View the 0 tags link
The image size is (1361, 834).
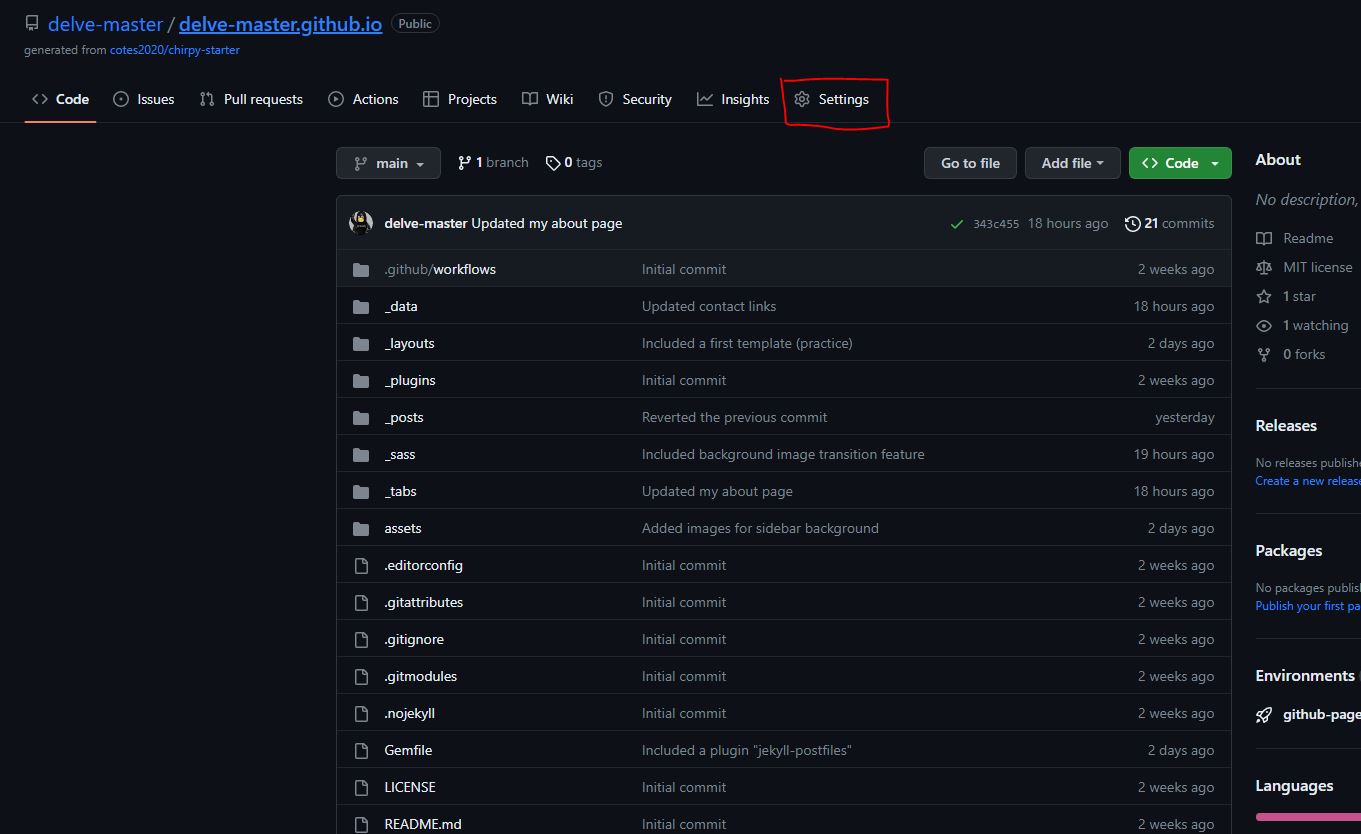574,162
